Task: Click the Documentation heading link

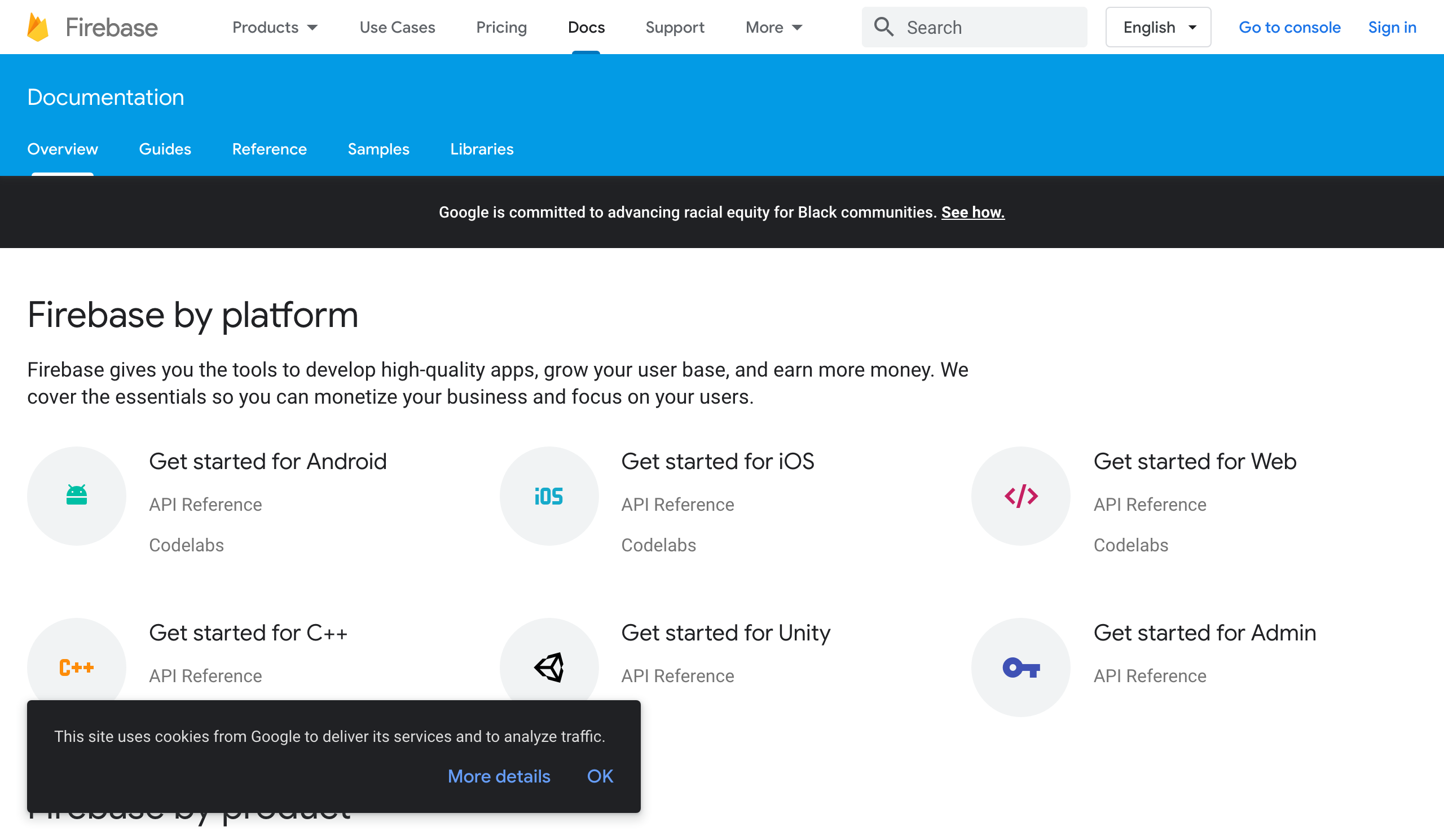Action: point(105,98)
